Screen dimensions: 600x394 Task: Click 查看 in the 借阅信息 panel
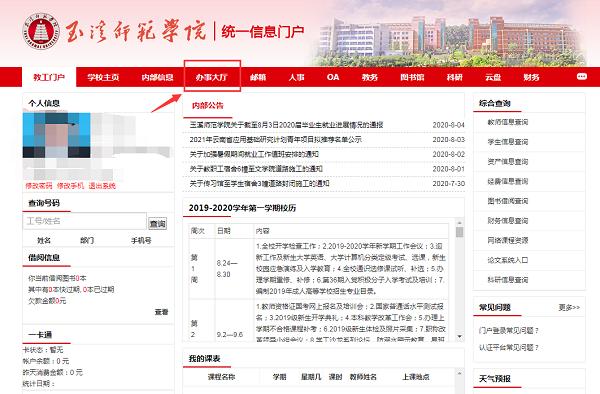pos(161,312)
